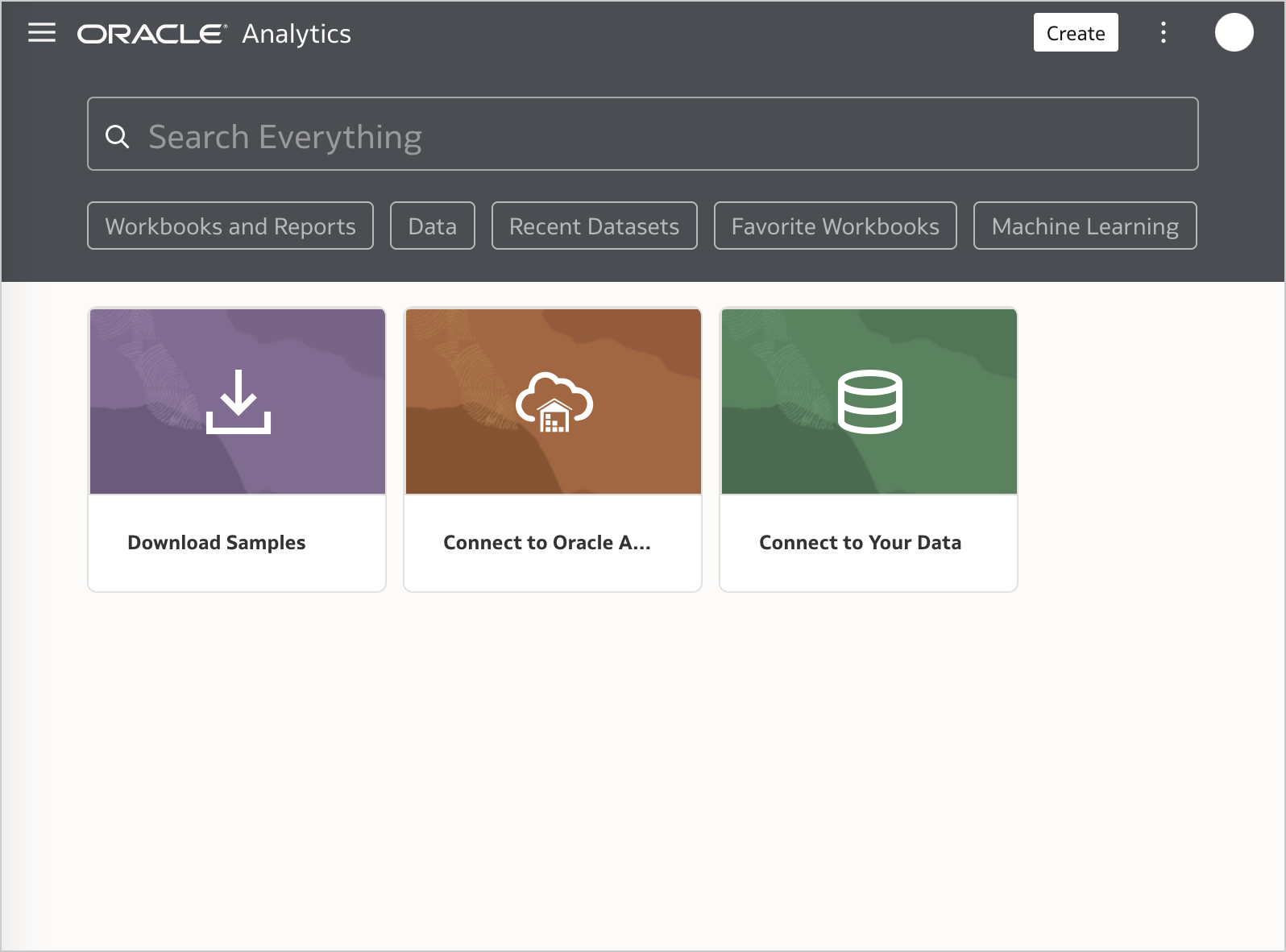The height and width of the screenshot is (952, 1286).
Task: Select the Recent Datasets filter
Action: coord(595,226)
